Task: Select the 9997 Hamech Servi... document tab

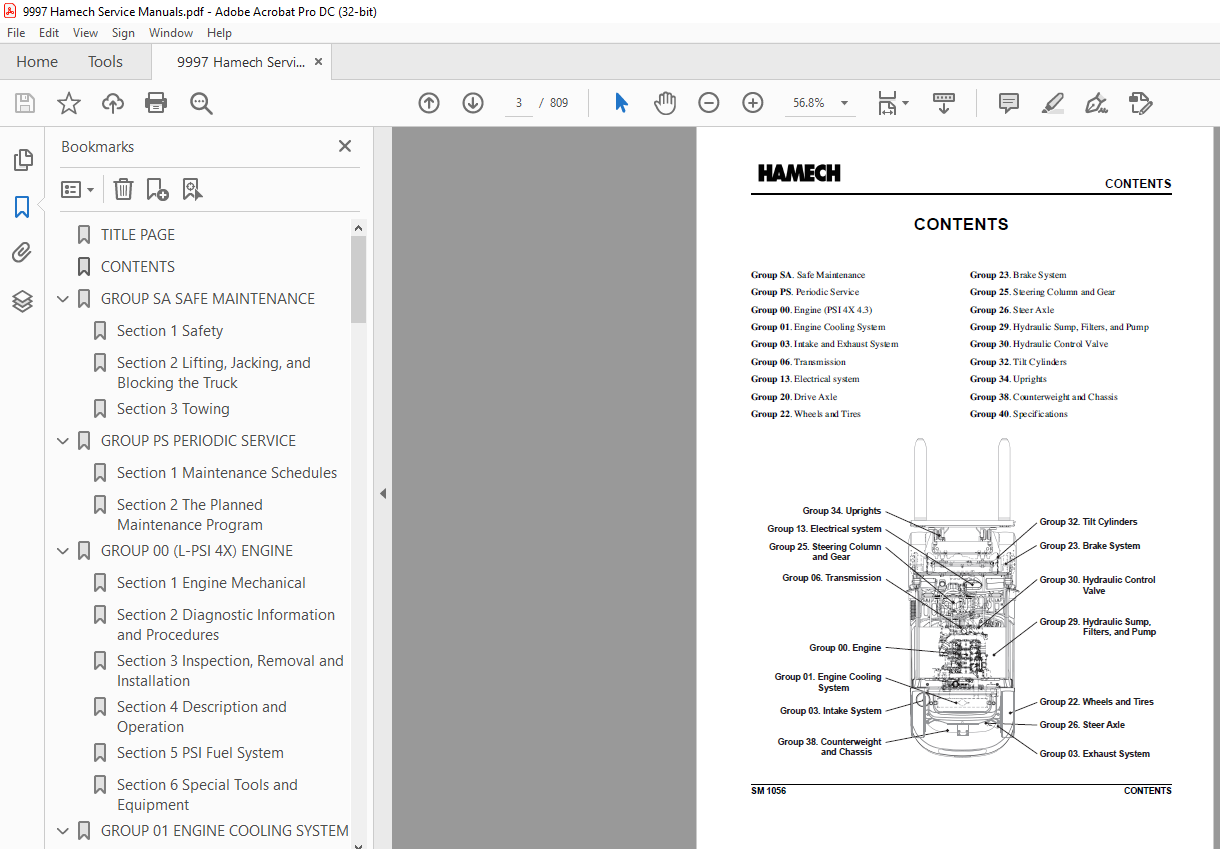Action: click(241, 62)
